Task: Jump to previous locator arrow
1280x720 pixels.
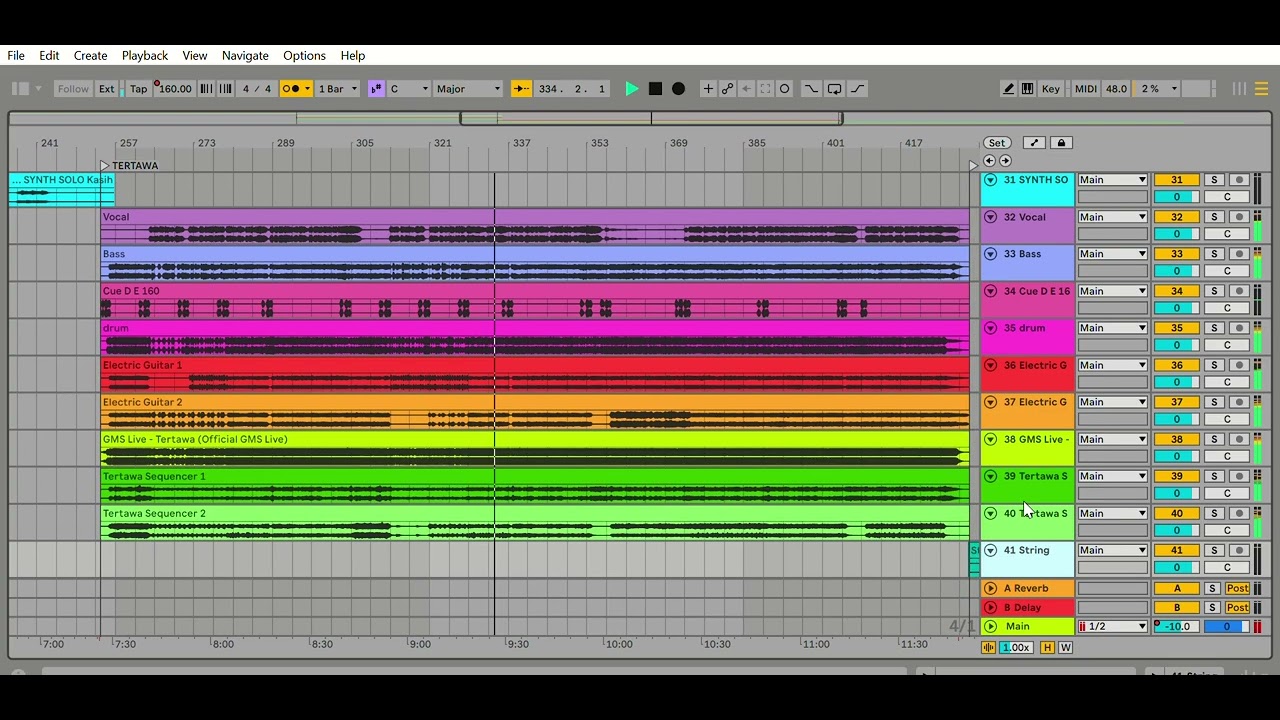Action: pos(989,161)
